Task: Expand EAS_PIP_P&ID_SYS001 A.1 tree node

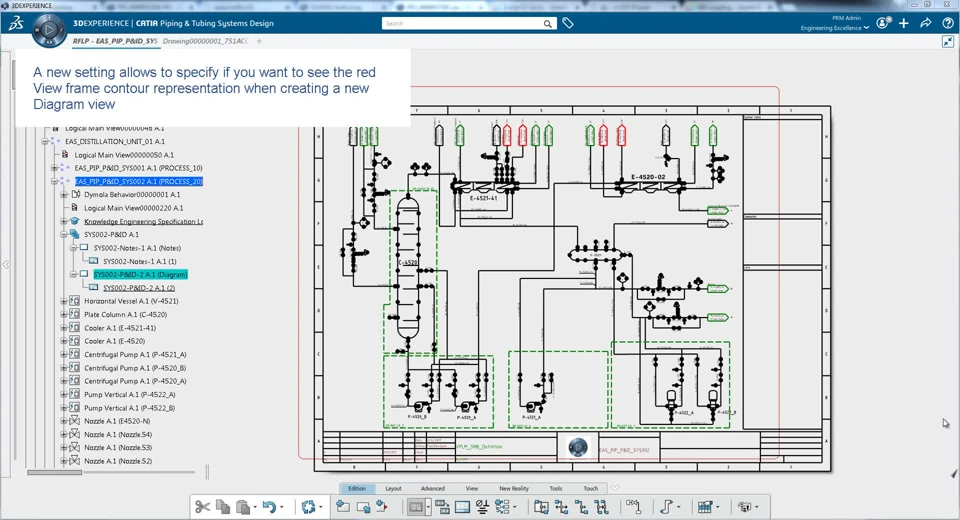Action: pyautogui.click(x=54, y=168)
